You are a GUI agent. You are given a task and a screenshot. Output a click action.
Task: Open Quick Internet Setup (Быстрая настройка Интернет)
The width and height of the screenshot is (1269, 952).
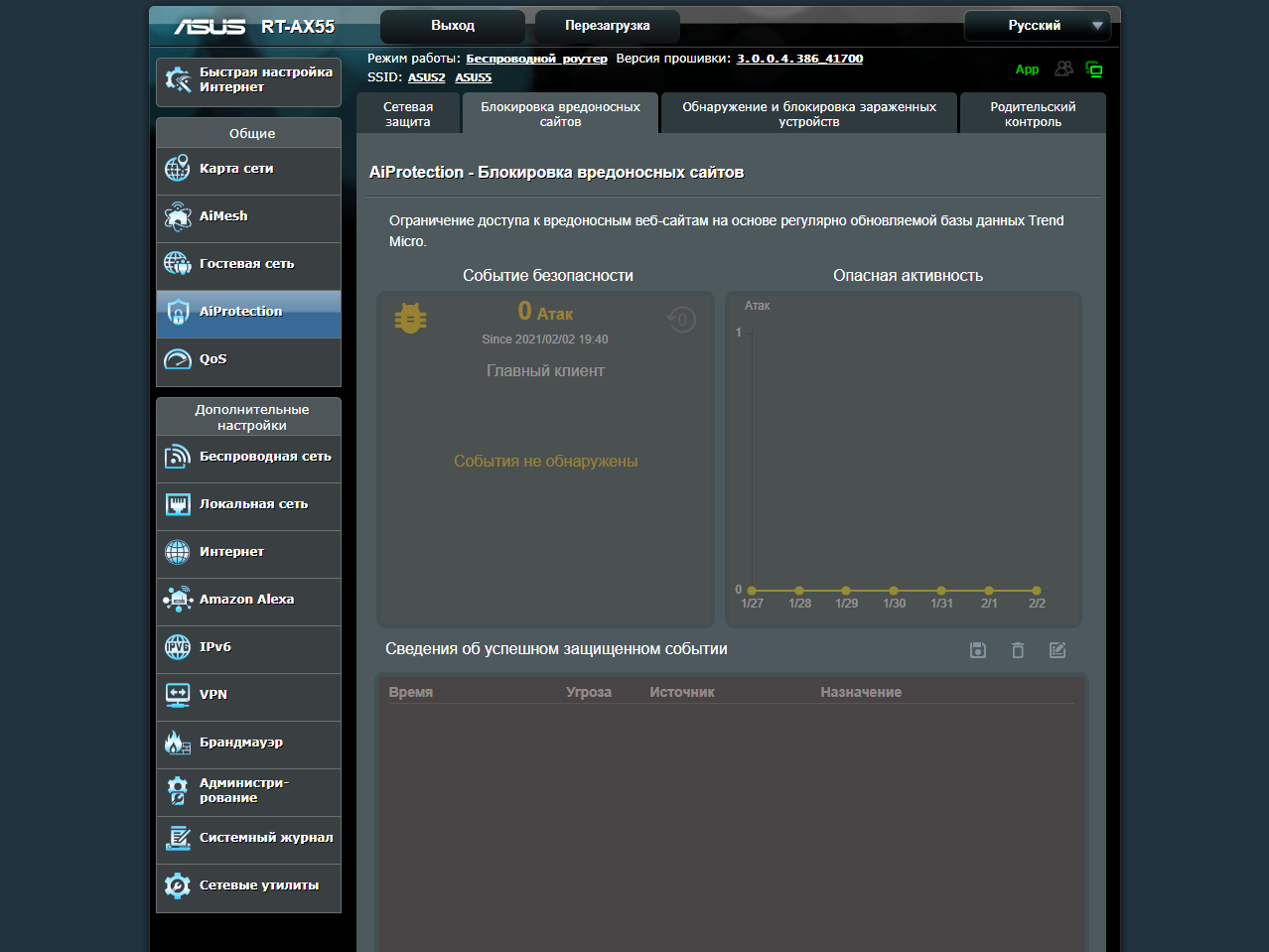pos(248,80)
